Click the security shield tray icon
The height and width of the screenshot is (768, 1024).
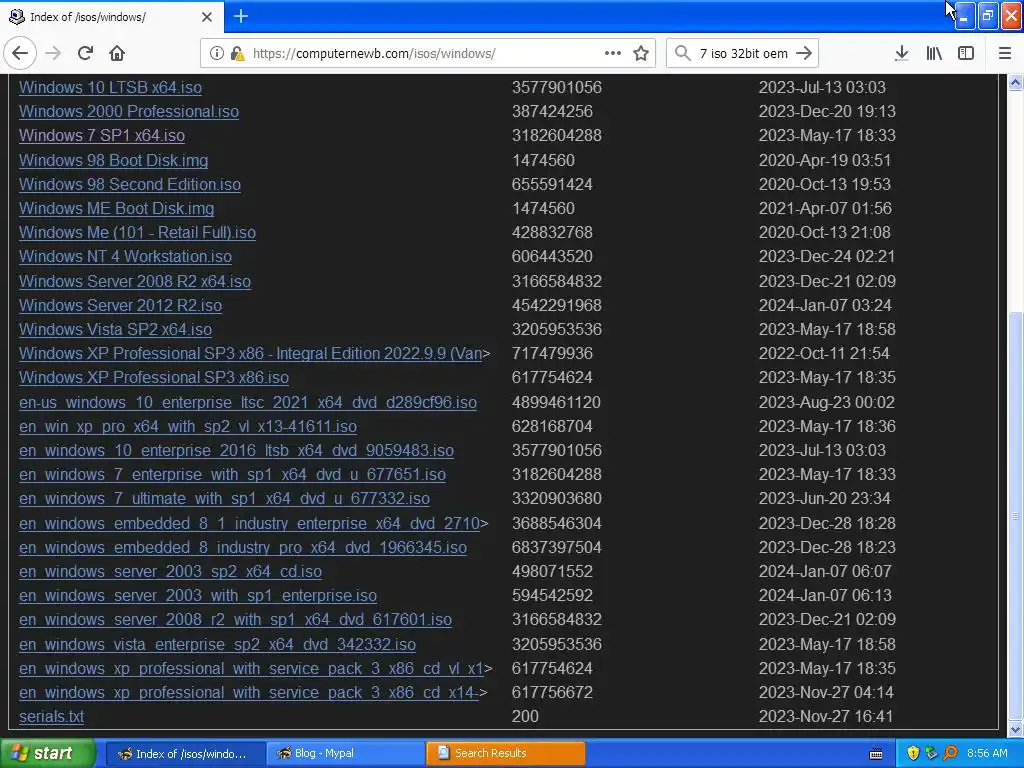pyautogui.click(x=913, y=754)
